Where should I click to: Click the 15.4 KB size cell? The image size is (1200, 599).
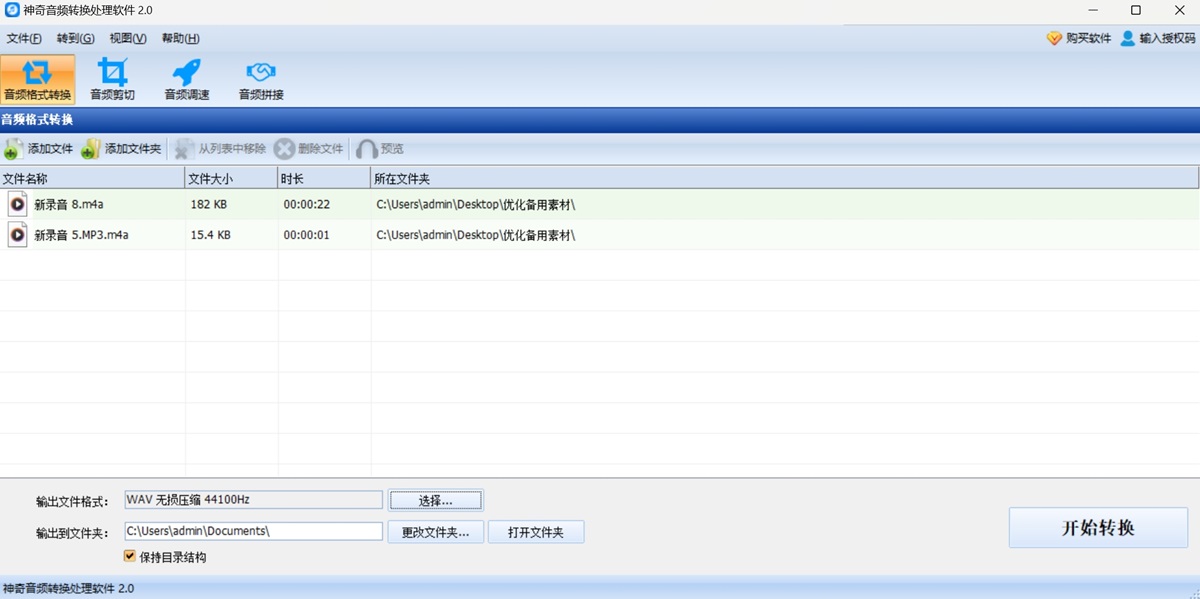click(x=211, y=236)
